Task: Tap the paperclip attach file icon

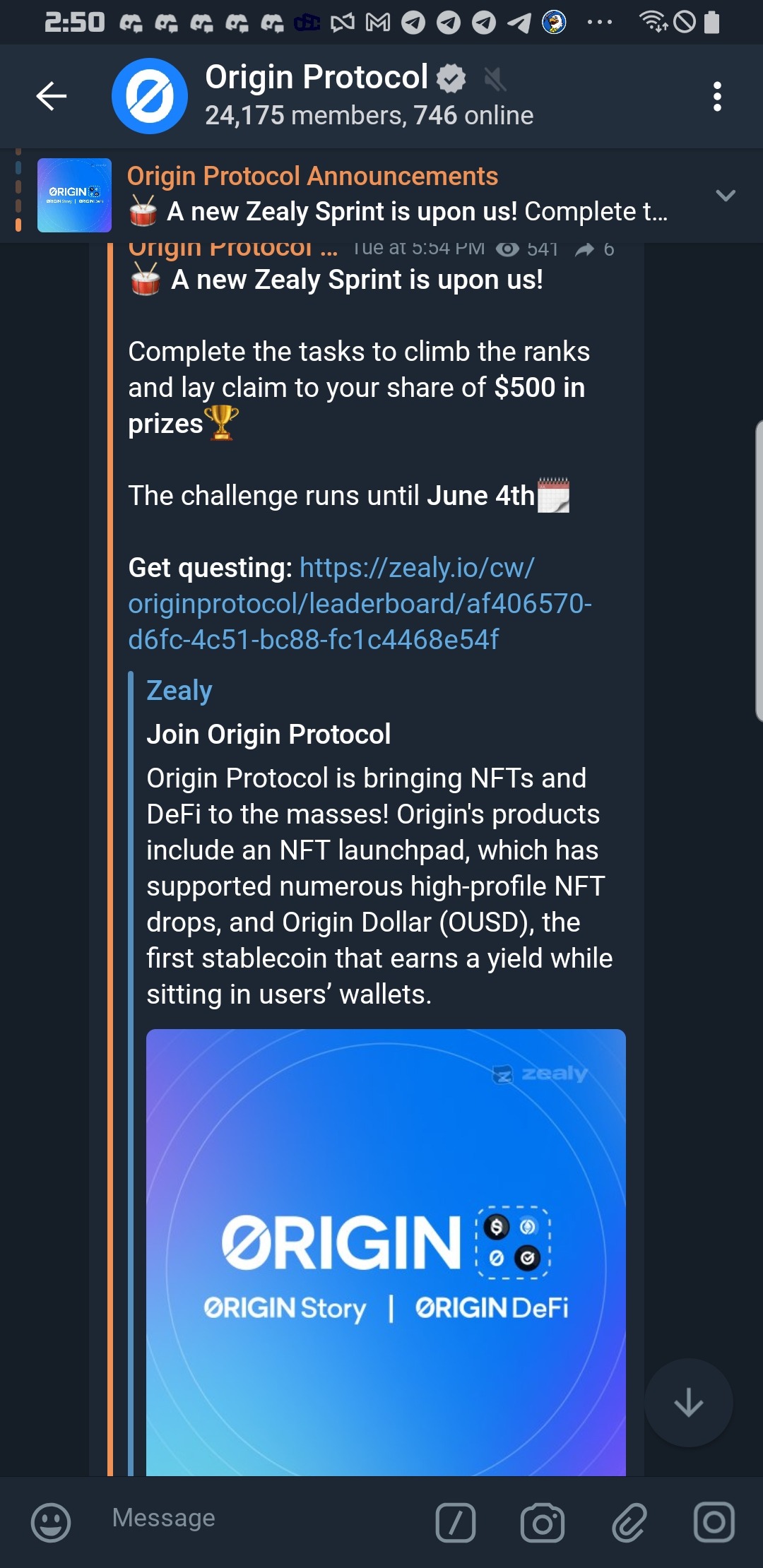Action: 629,1522
